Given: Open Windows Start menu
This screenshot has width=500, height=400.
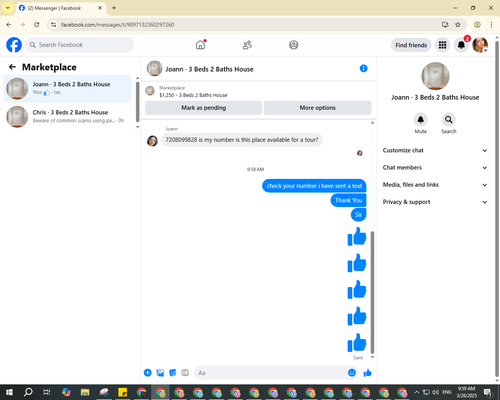Looking at the screenshot, I should (x=9, y=392).
